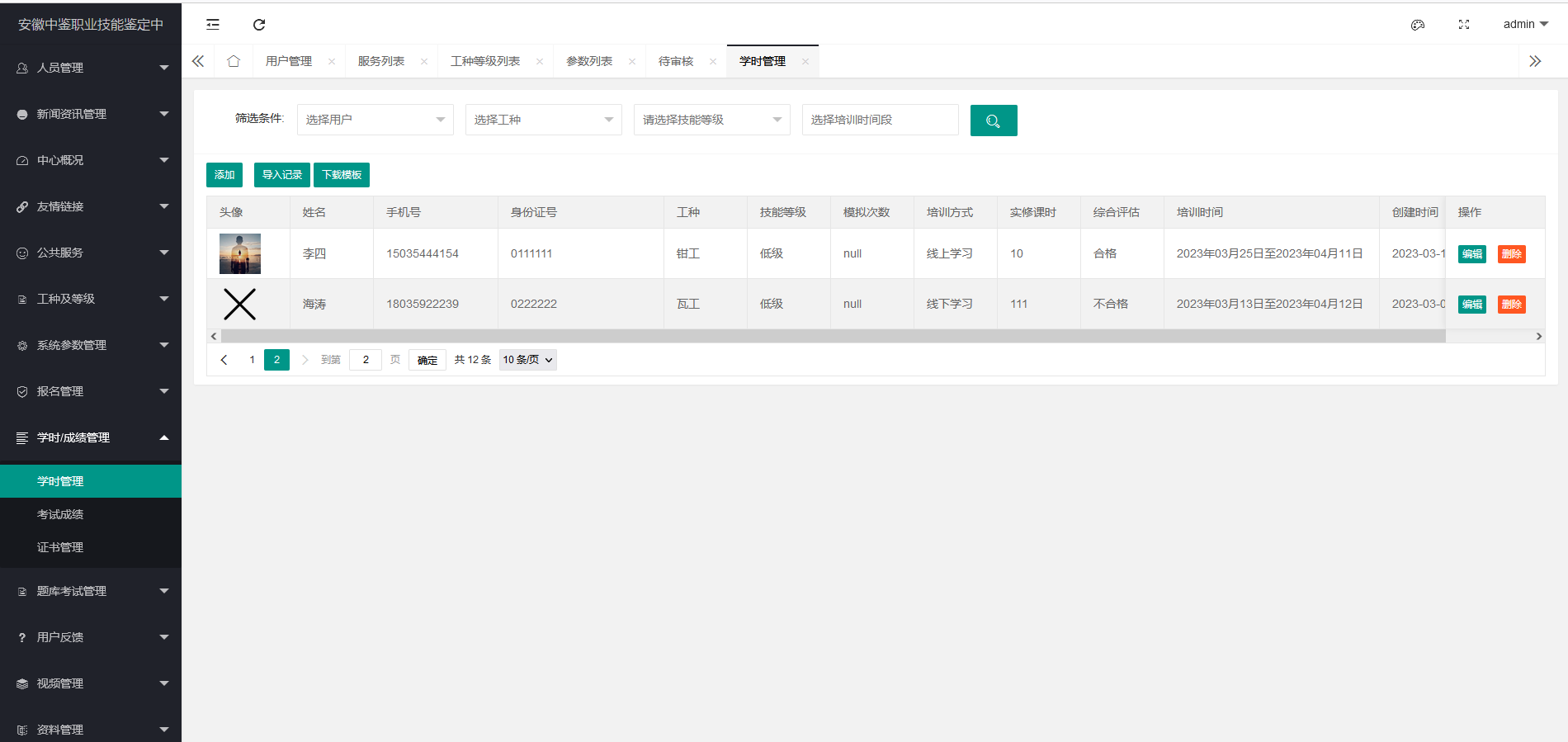Edit the 海涛 record

pyautogui.click(x=1472, y=305)
